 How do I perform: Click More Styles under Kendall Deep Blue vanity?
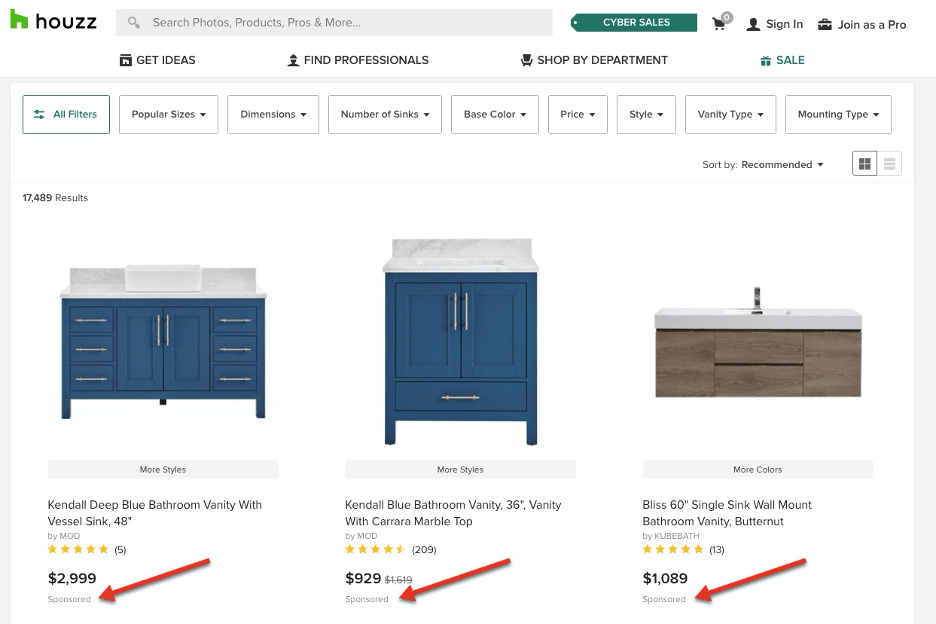coord(163,469)
